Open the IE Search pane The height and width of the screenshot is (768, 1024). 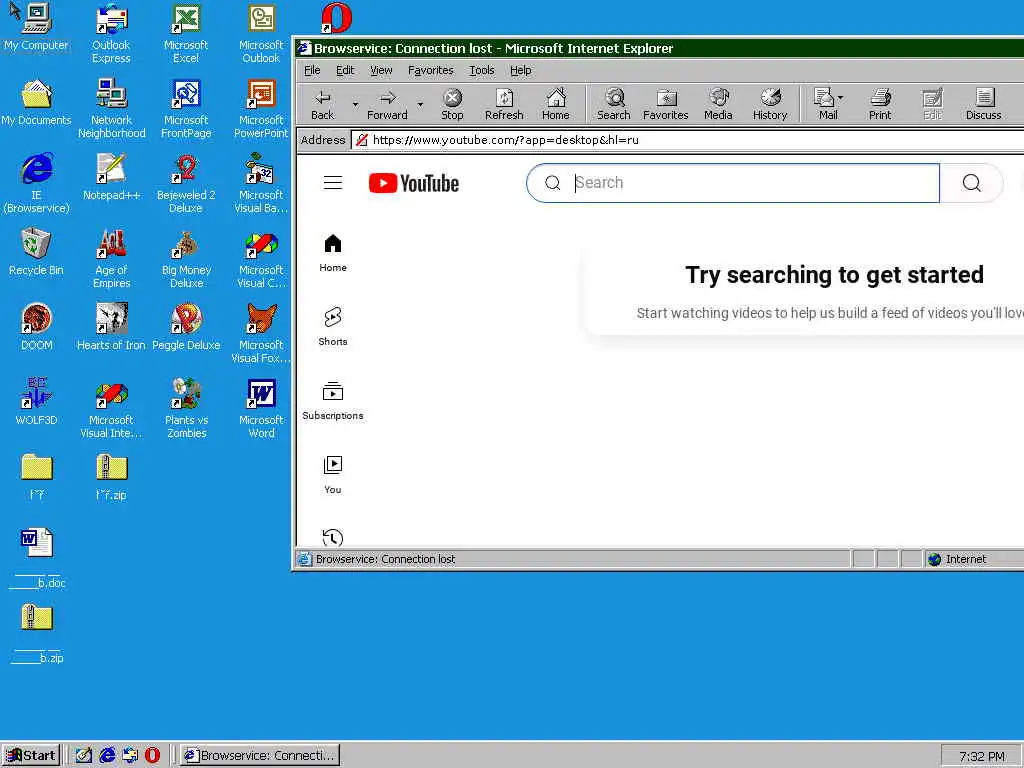tap(614, 104)
